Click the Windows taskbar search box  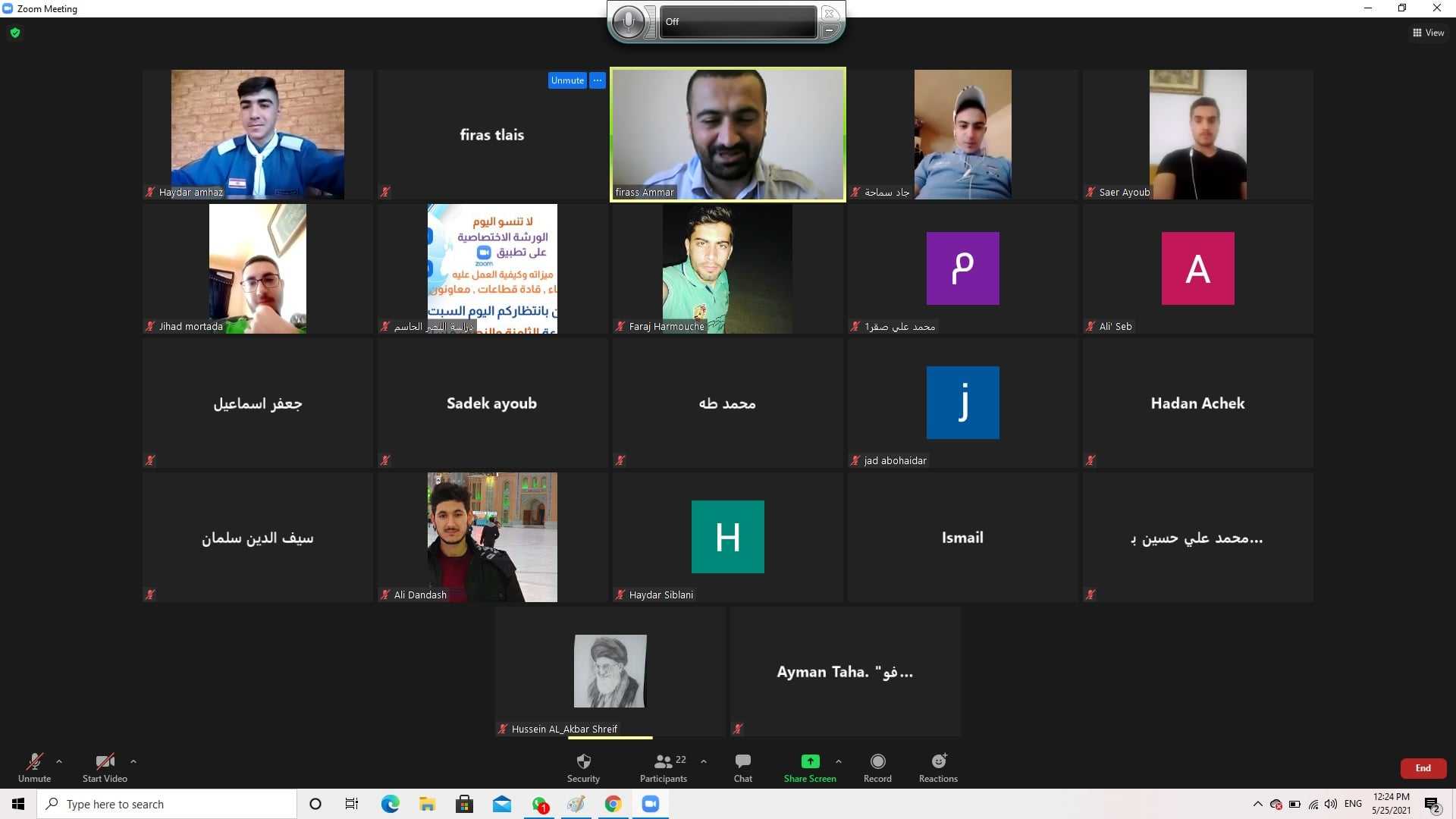(x=167, y=804)
